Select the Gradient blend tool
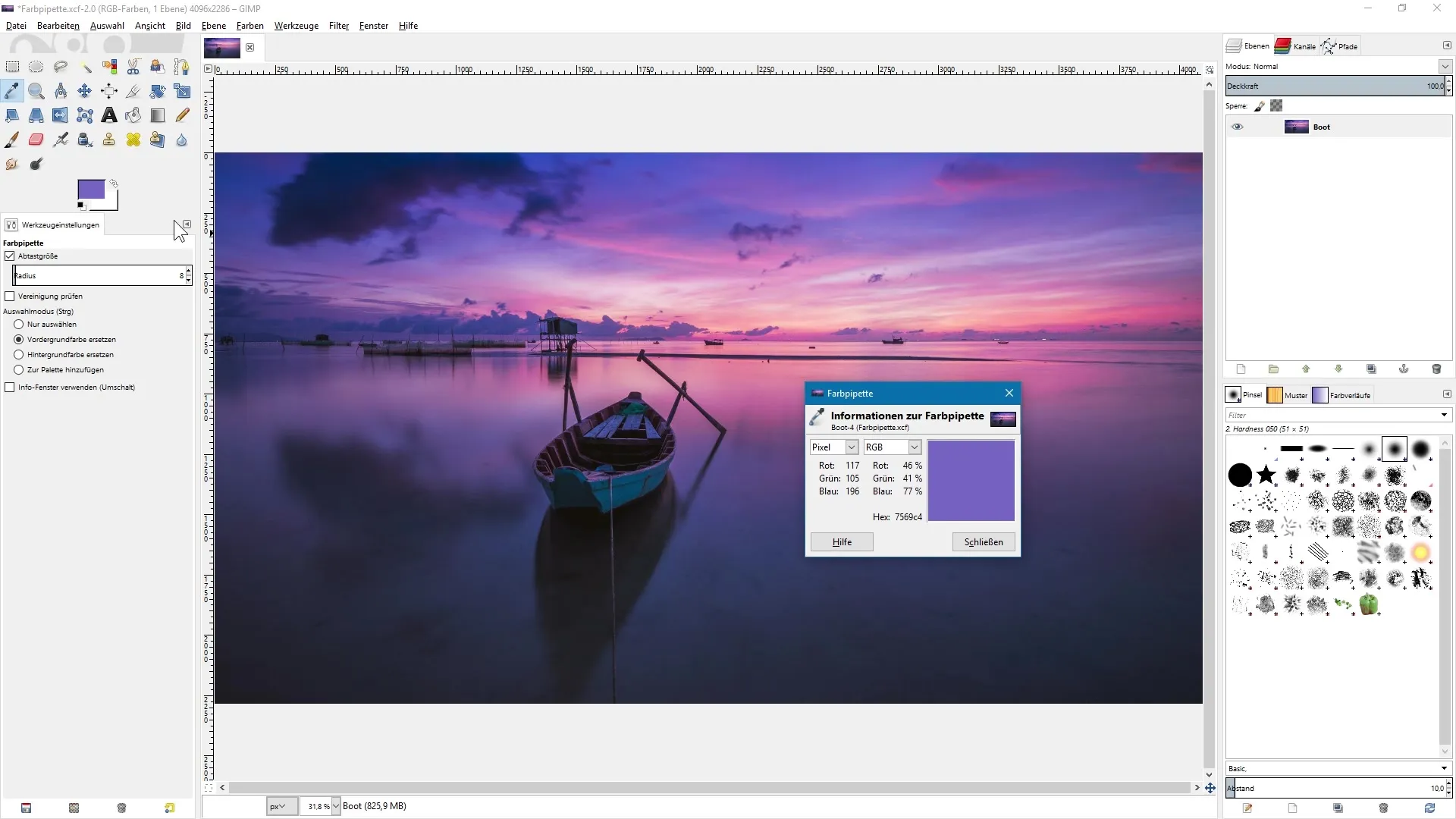Screen dimensions: 1456x819 coord(158,115)
